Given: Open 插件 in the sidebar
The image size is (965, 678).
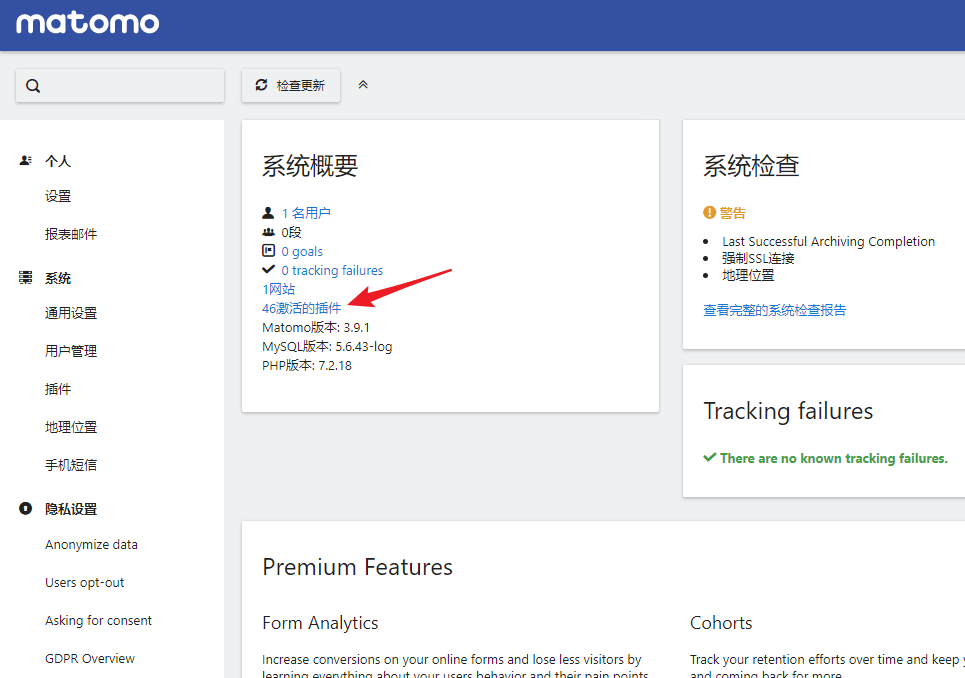Looking at the screenshot, I should click(58, 389).
